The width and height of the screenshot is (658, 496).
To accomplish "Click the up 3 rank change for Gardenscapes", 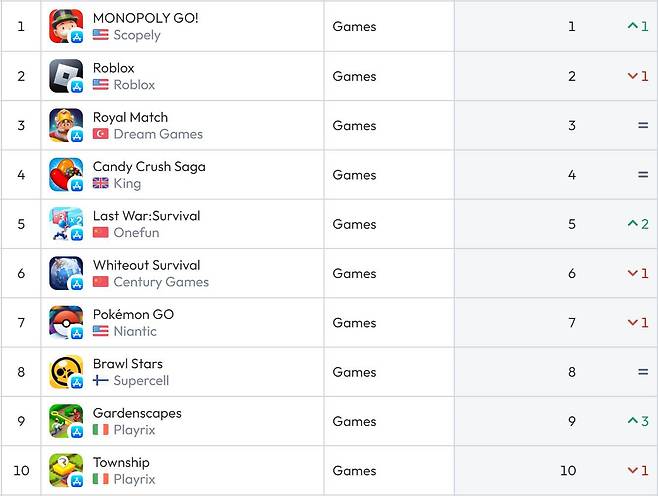I will pos(638,421).
